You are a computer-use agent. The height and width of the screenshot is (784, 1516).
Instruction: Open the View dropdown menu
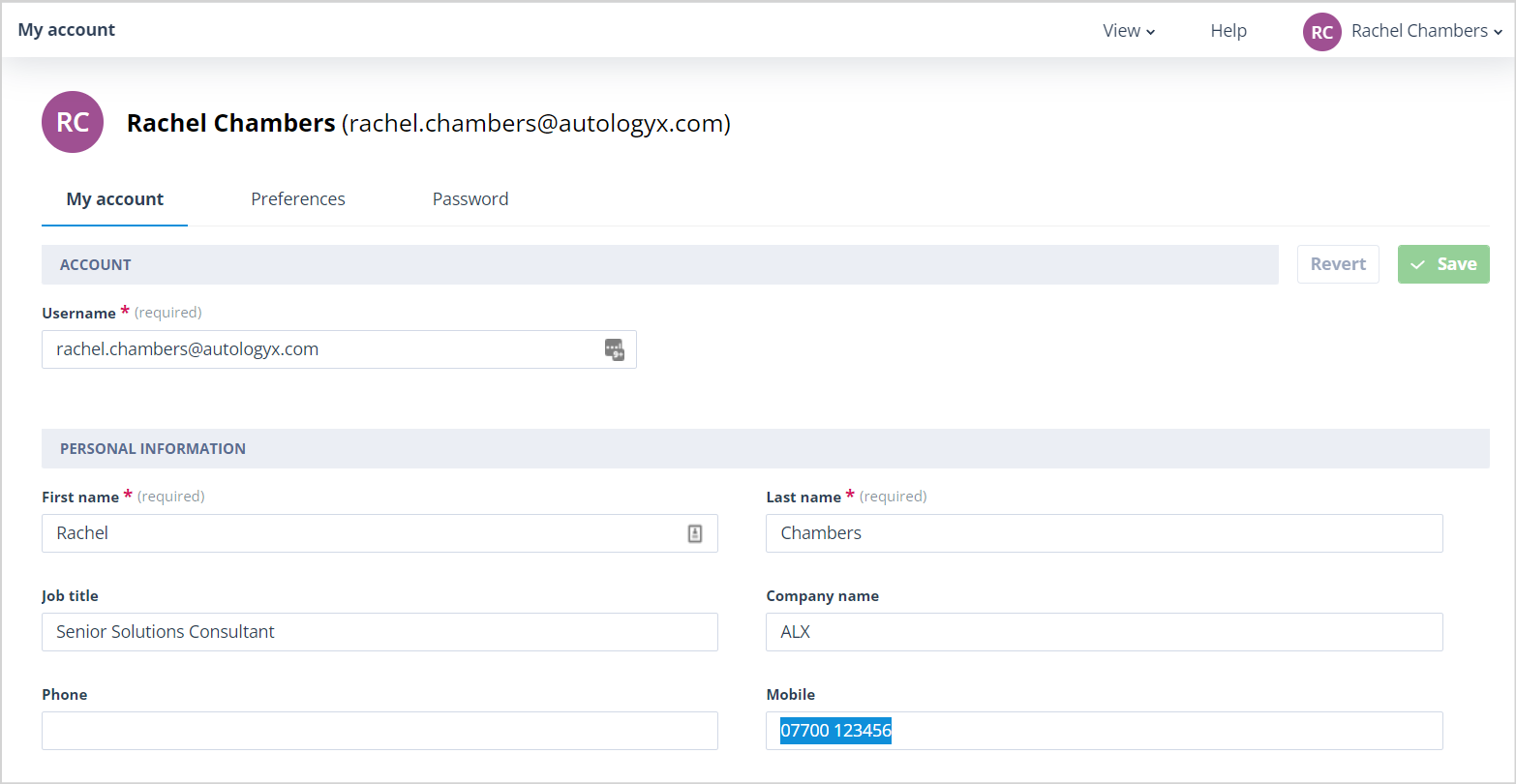tap(1129, 31)
